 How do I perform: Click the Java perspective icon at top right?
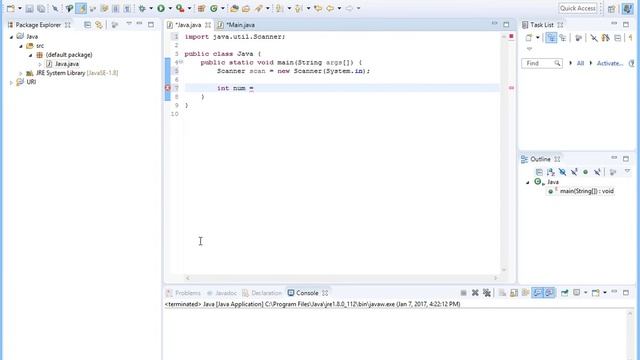pyautogui.click(x=627, y=9)
